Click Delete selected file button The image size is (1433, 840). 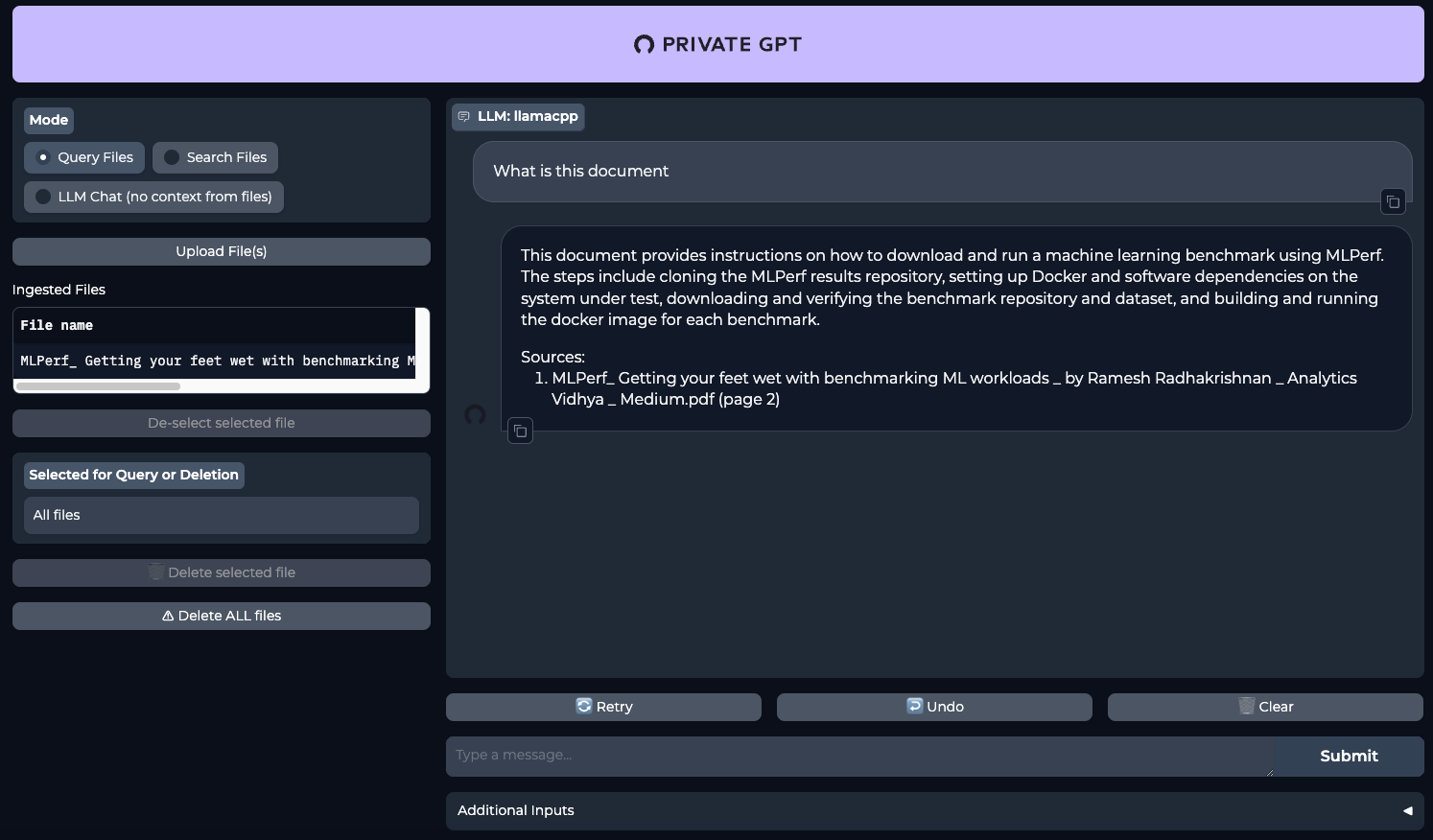point(222,572)
